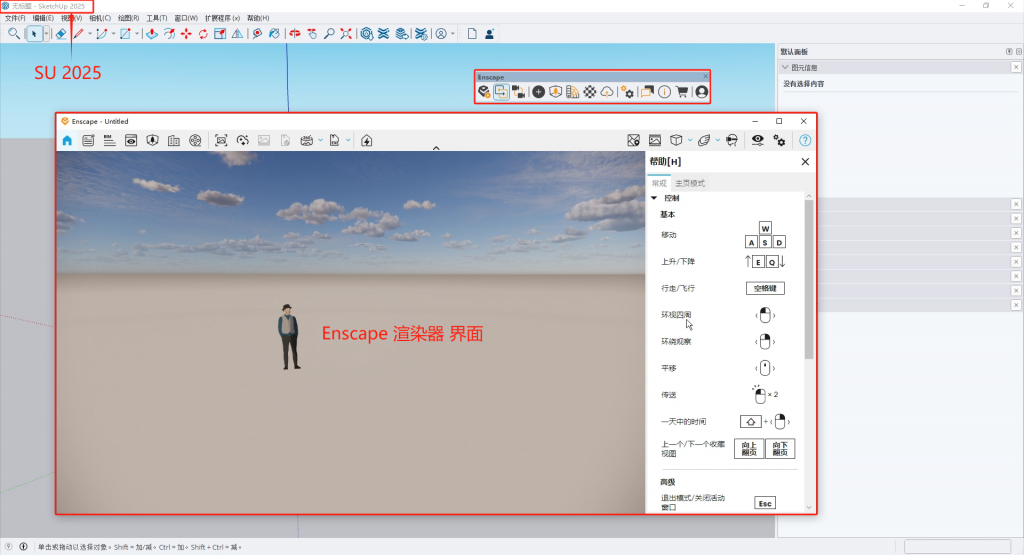This screenshot has height=555, width=1024.
Task: Open the 工具(T) menu
Action: pos(157,18)
